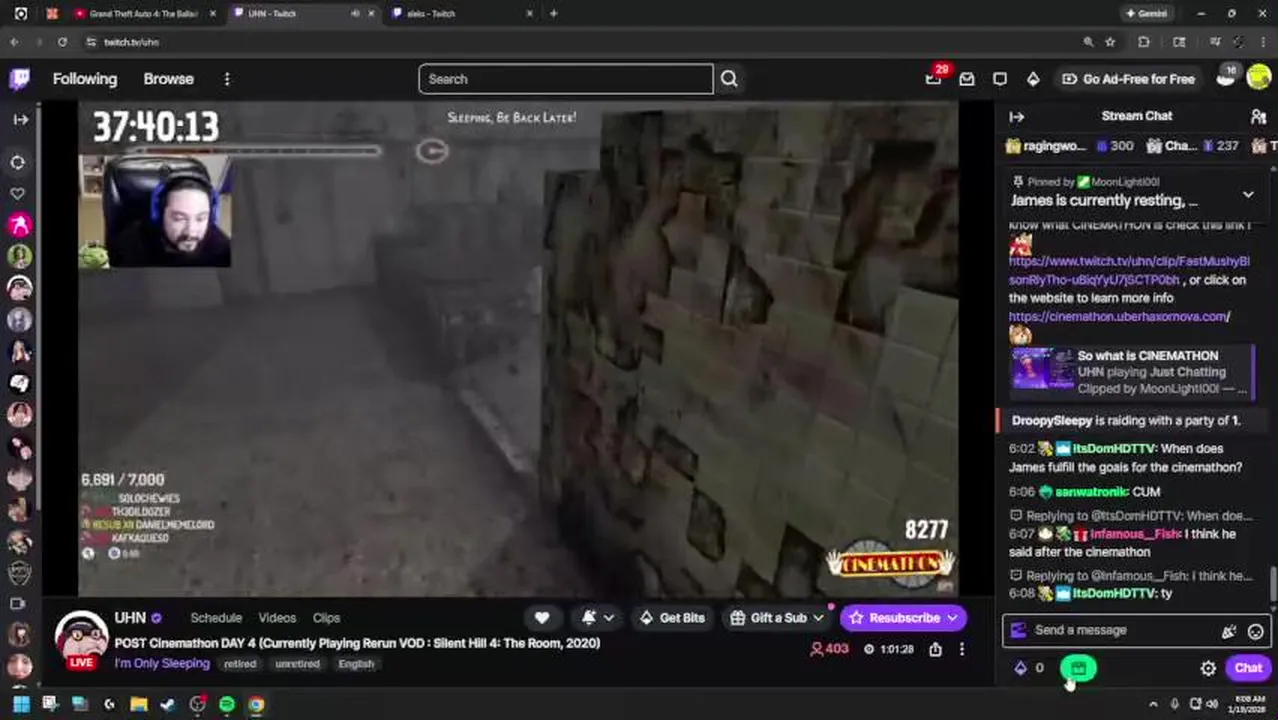Select the English tag
The image size is (1278, 720).
click(356, 664)
